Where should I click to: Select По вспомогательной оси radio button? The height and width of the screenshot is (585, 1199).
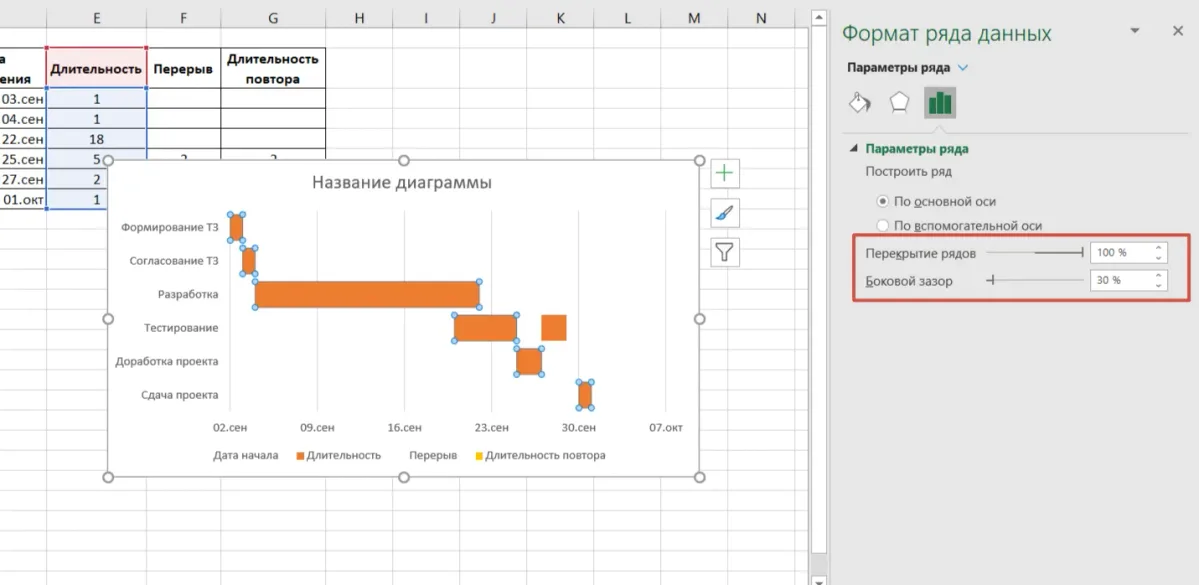pyautogui.click(x=882, y=226)
